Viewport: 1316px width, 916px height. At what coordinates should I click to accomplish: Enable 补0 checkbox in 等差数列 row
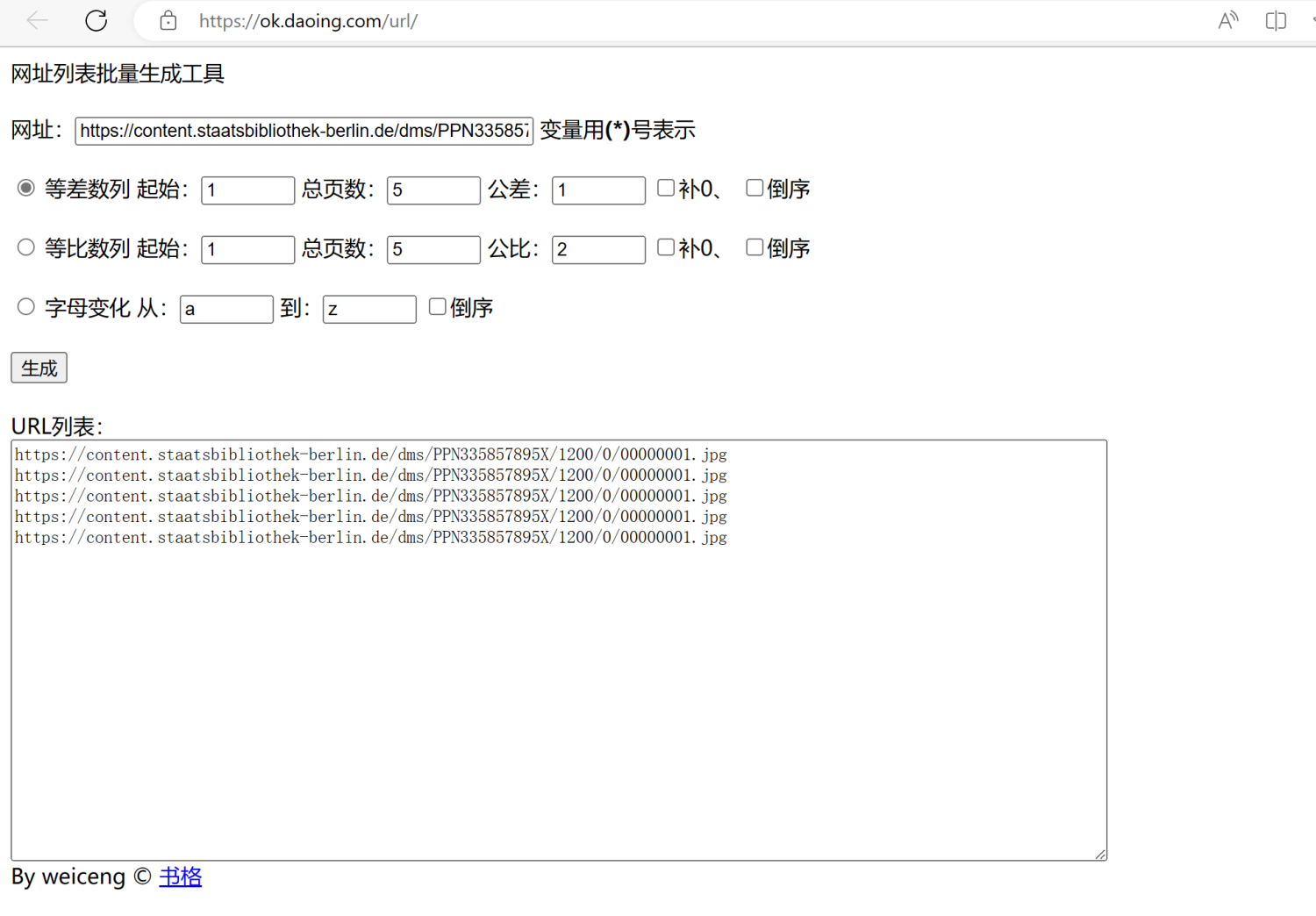coord(666,188)
